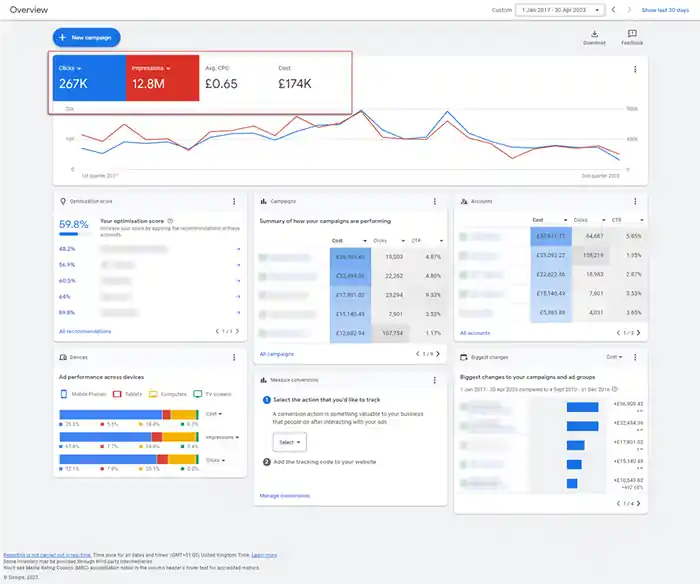Click the £15,140.49 campaign cost cell
700x584 pixels.
(x=350, y=314)
